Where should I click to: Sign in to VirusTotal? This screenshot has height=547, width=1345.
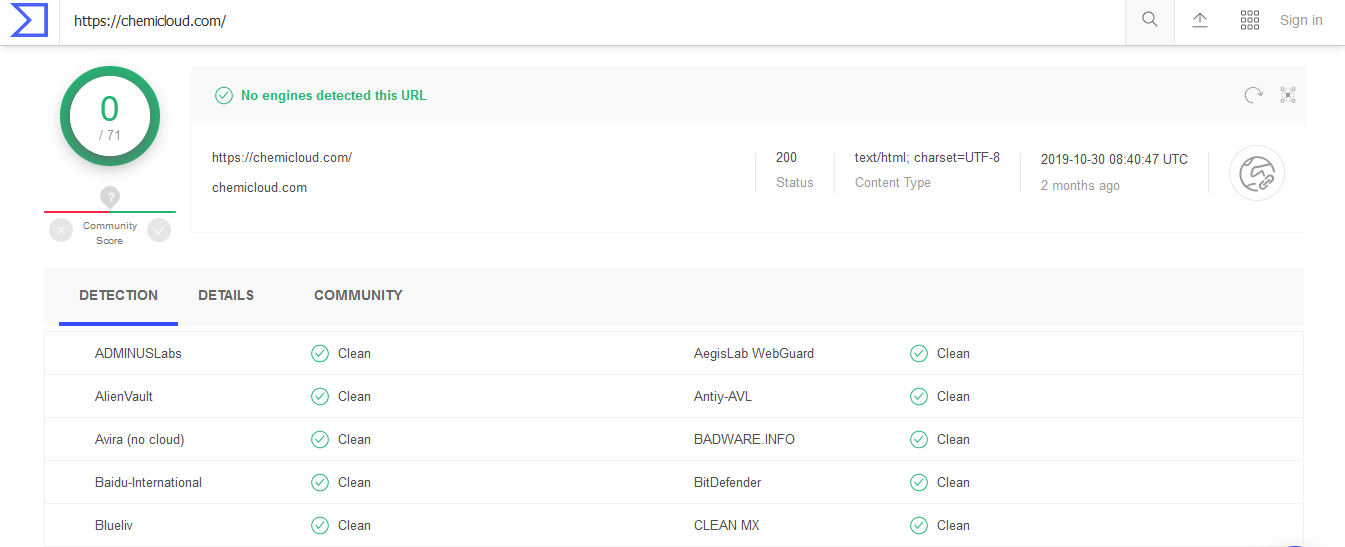[1301, 20]
